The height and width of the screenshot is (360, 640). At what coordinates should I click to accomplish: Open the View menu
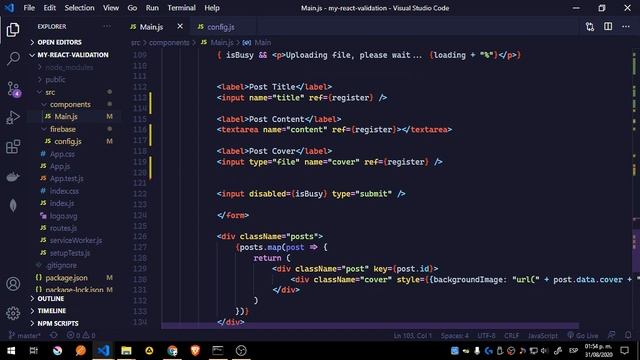111,8
